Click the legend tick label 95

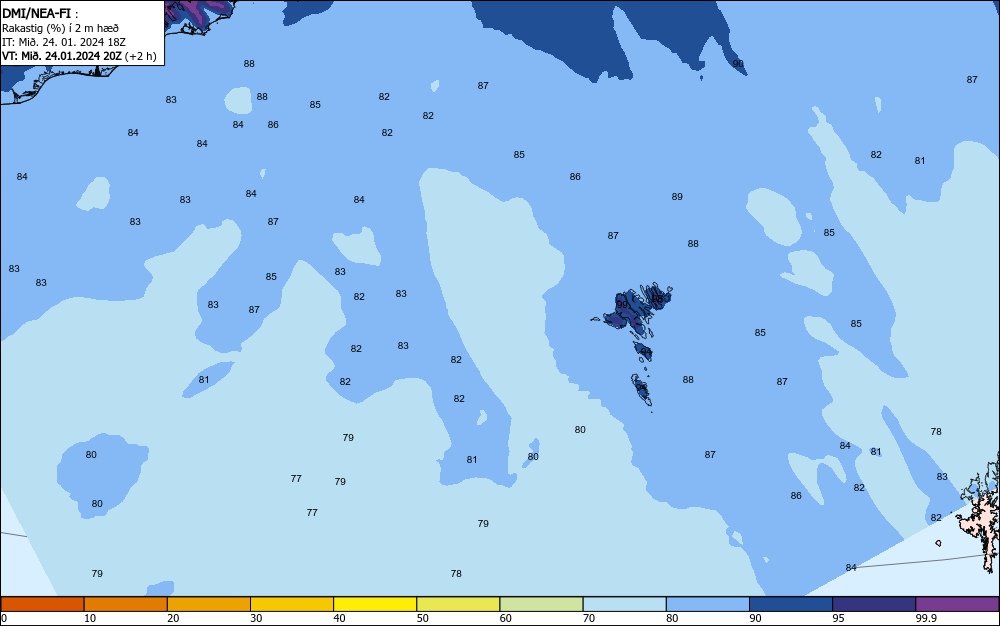839,618
